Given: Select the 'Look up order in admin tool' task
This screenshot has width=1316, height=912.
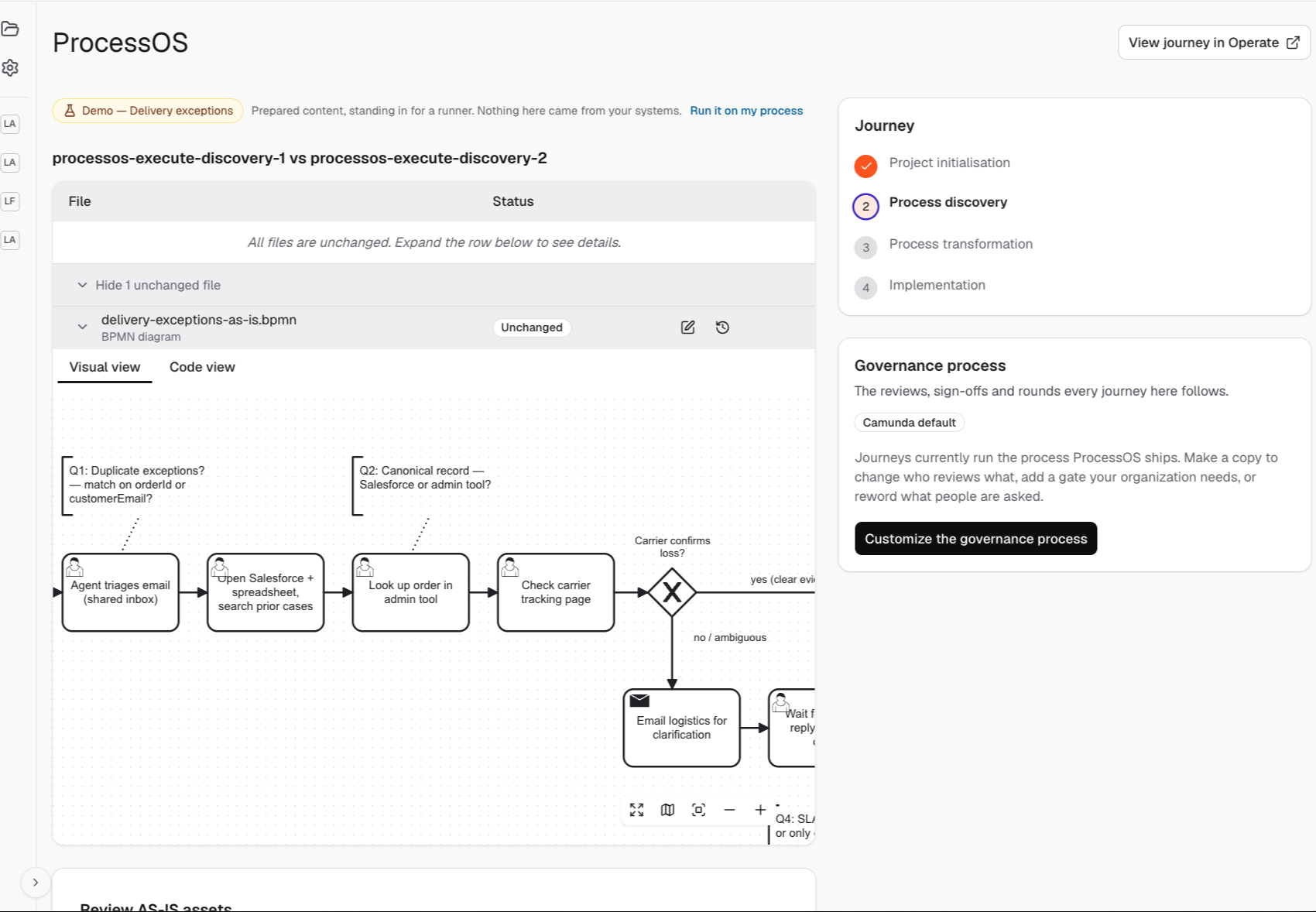Looking at the screenshot, I should (x=410, y=592).
